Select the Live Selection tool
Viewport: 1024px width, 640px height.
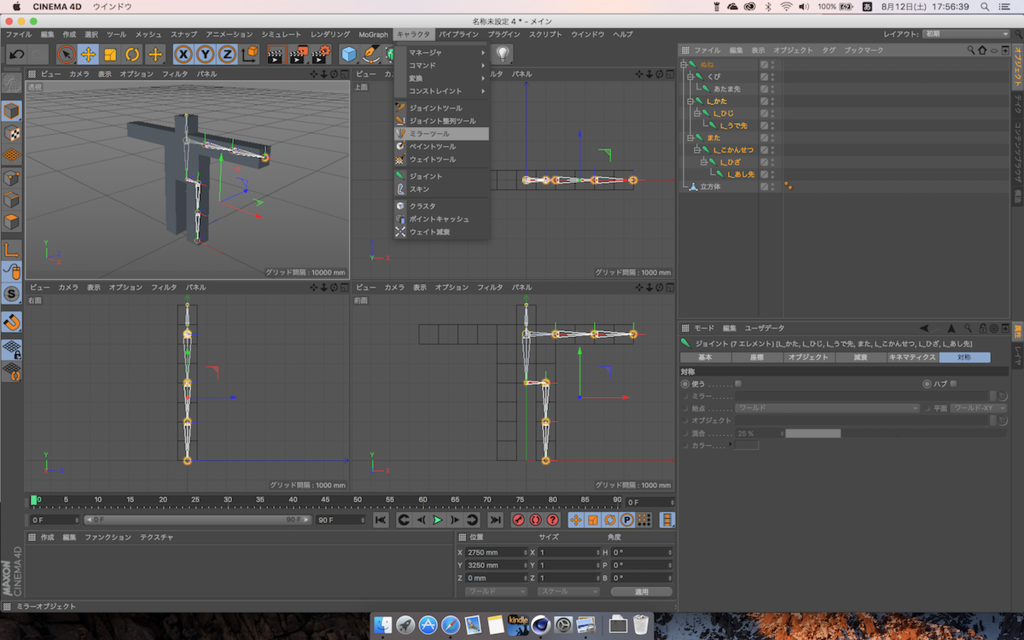[x=65, y=54]
